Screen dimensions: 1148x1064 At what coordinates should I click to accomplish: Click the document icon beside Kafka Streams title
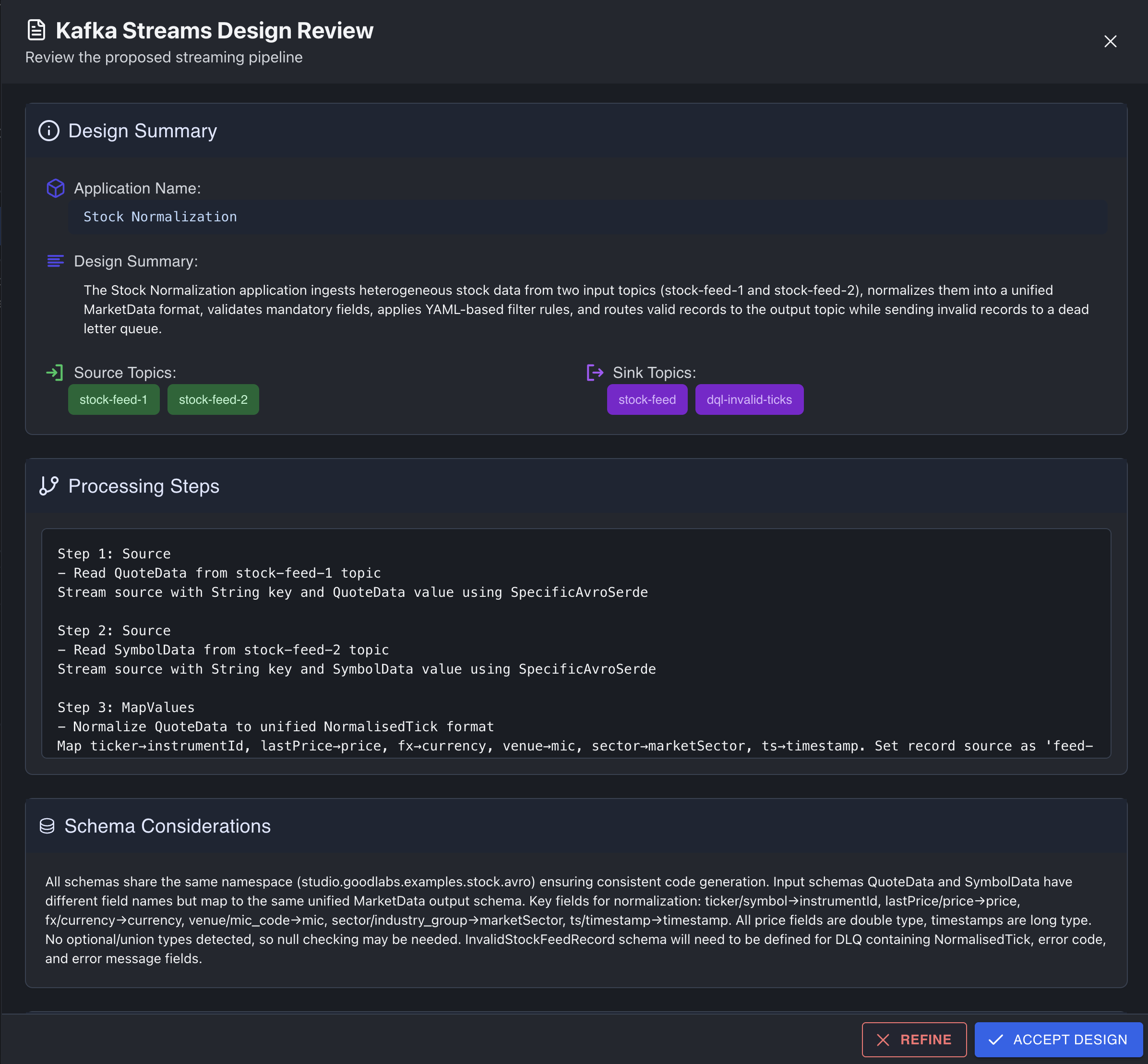pos(36,30)
